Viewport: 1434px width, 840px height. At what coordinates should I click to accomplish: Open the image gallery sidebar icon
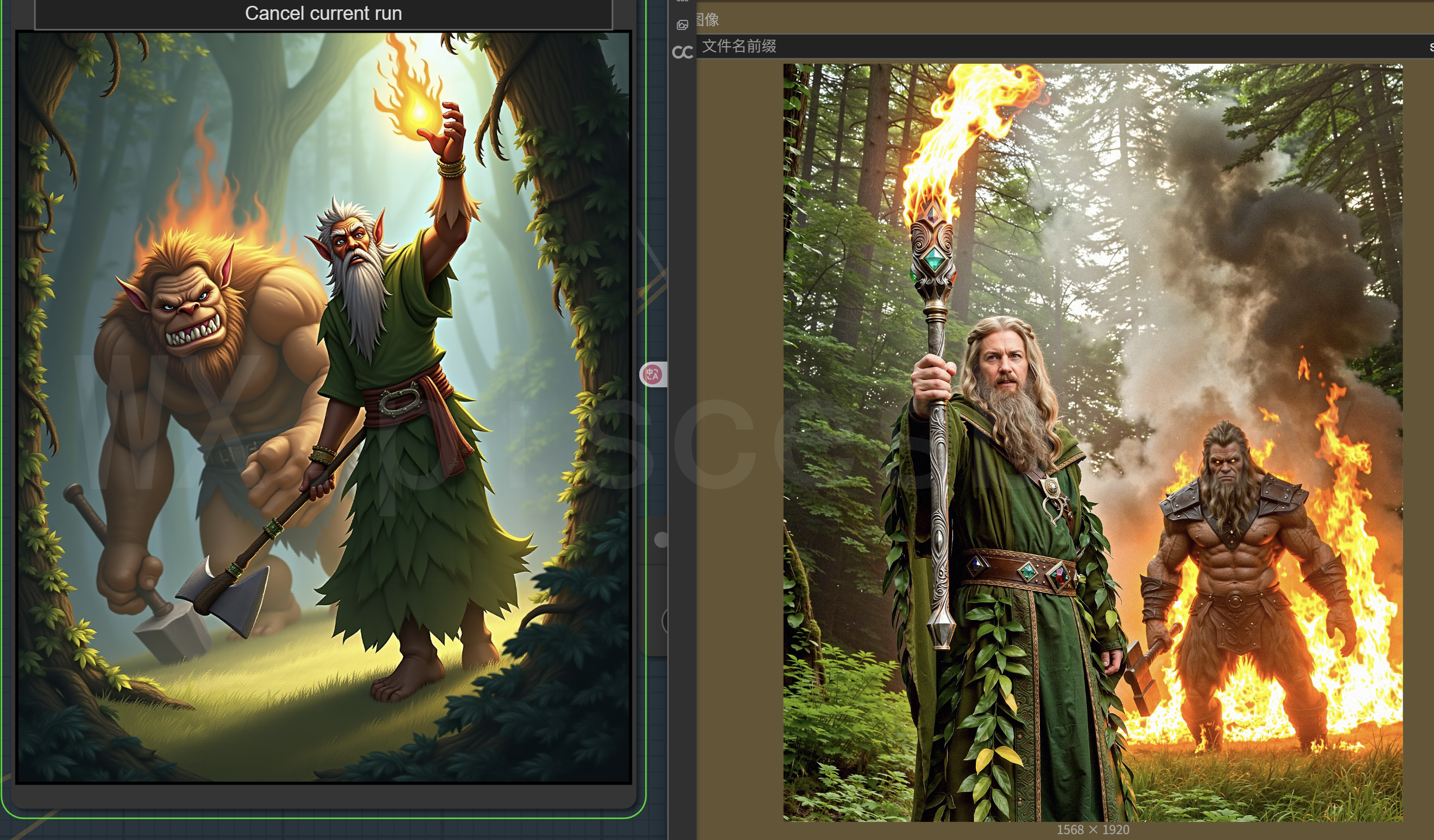tap(682, 25)
